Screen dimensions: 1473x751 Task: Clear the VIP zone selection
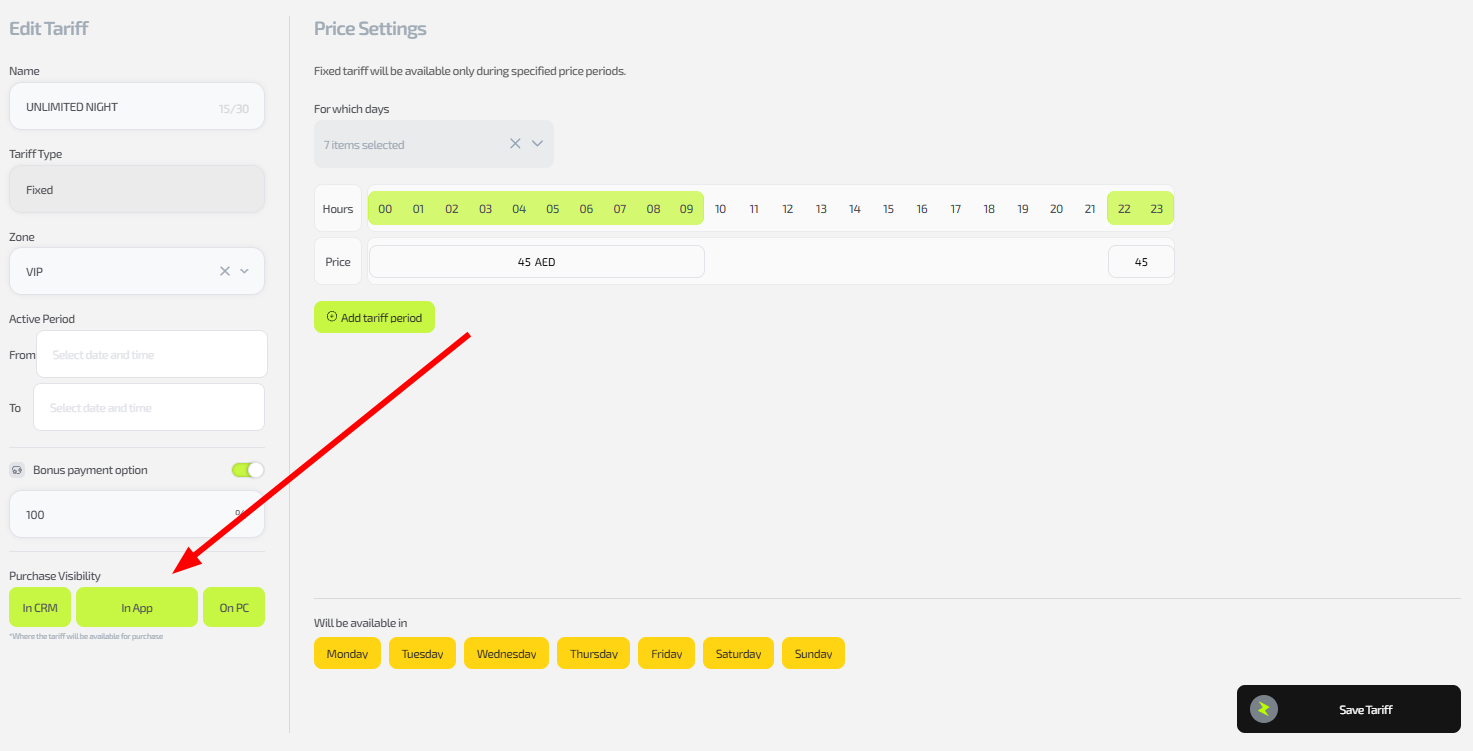(x=225, y=271)
